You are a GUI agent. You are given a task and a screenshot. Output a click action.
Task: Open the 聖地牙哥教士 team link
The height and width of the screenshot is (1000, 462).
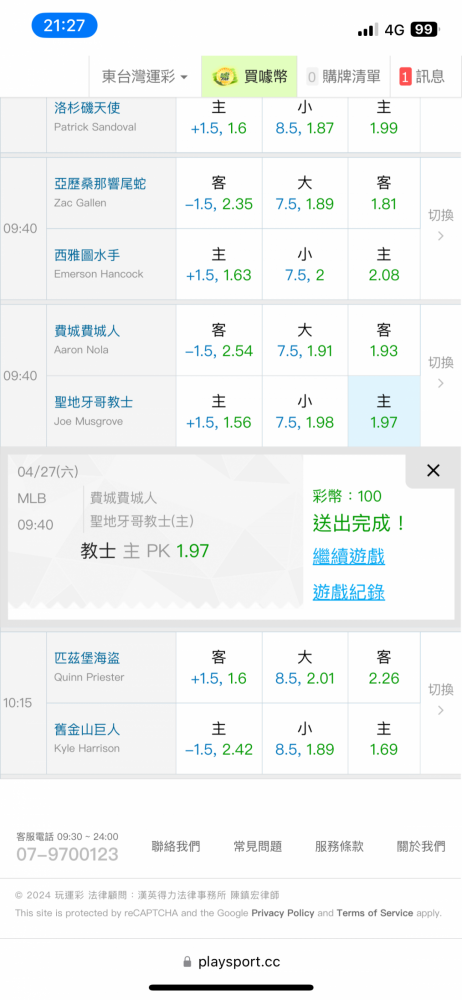tap(94, 402)
